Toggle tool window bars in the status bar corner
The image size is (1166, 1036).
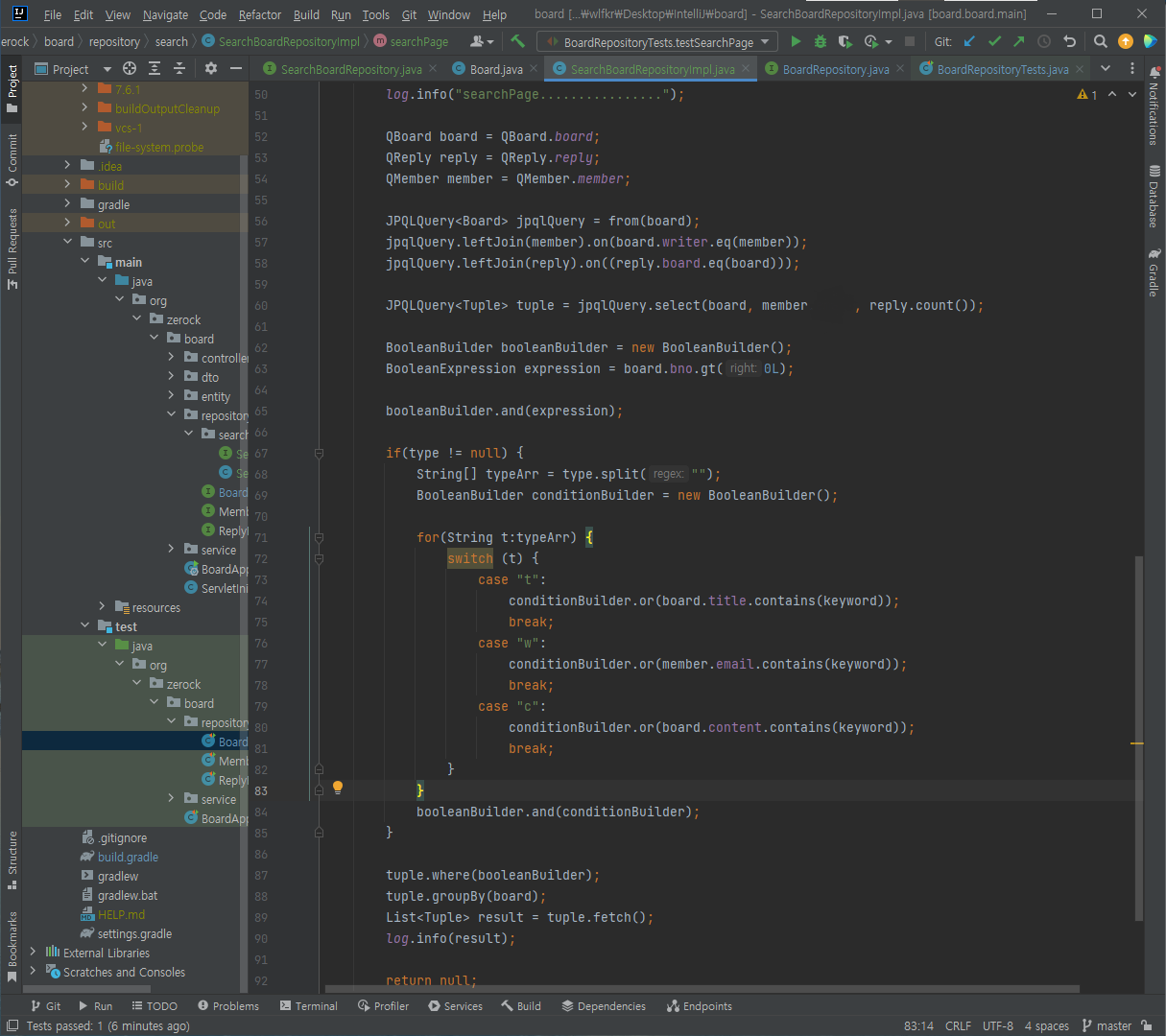click(x=12, y=1025)
